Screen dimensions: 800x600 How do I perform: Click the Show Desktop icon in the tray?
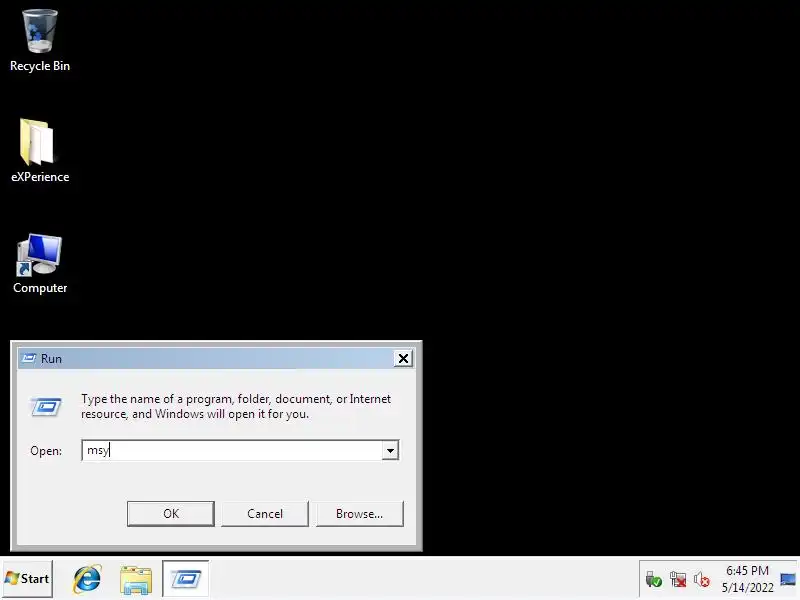(788, 579)
